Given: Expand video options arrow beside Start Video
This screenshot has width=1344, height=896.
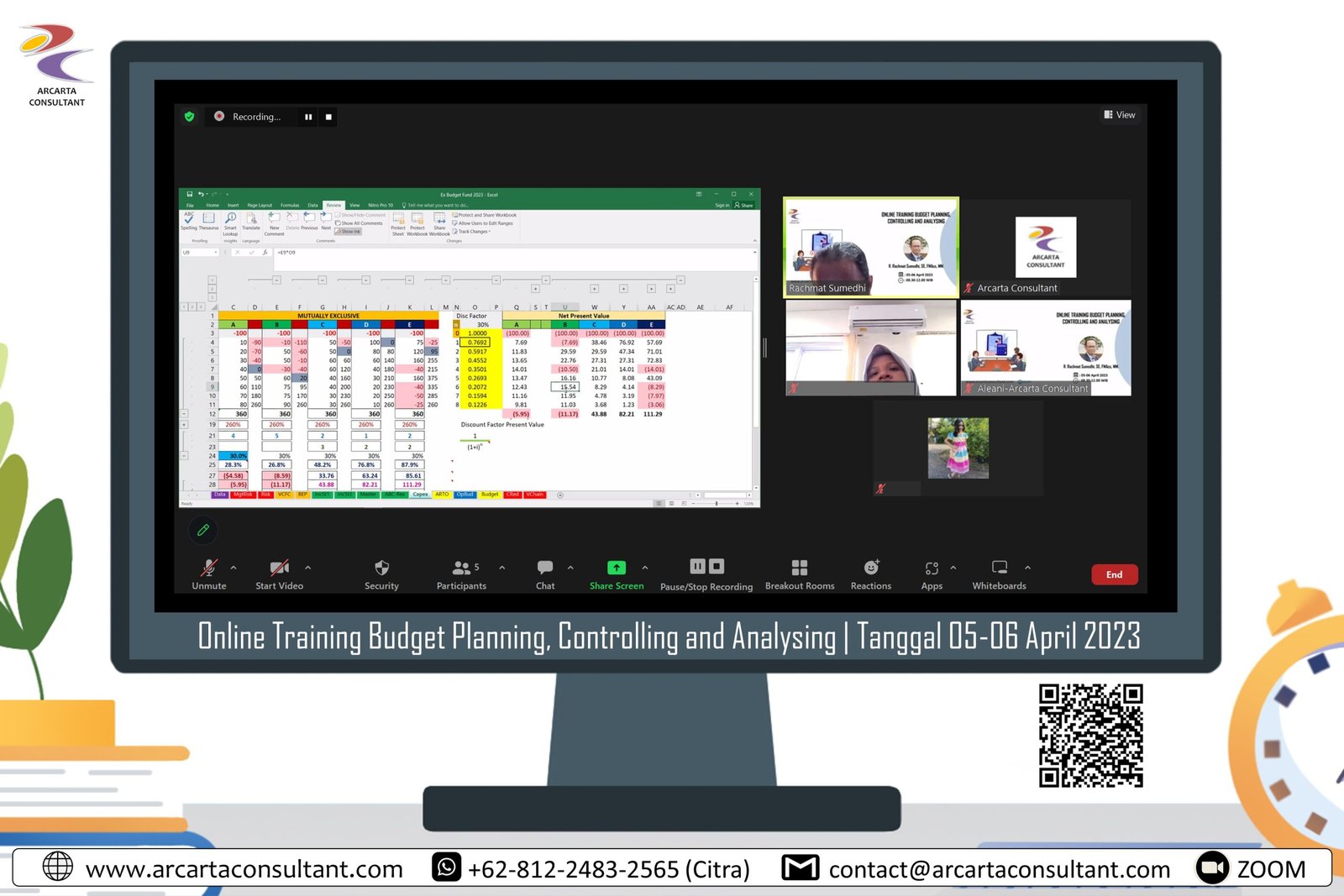Looking at the screenshot, I should tap(308, 568).
